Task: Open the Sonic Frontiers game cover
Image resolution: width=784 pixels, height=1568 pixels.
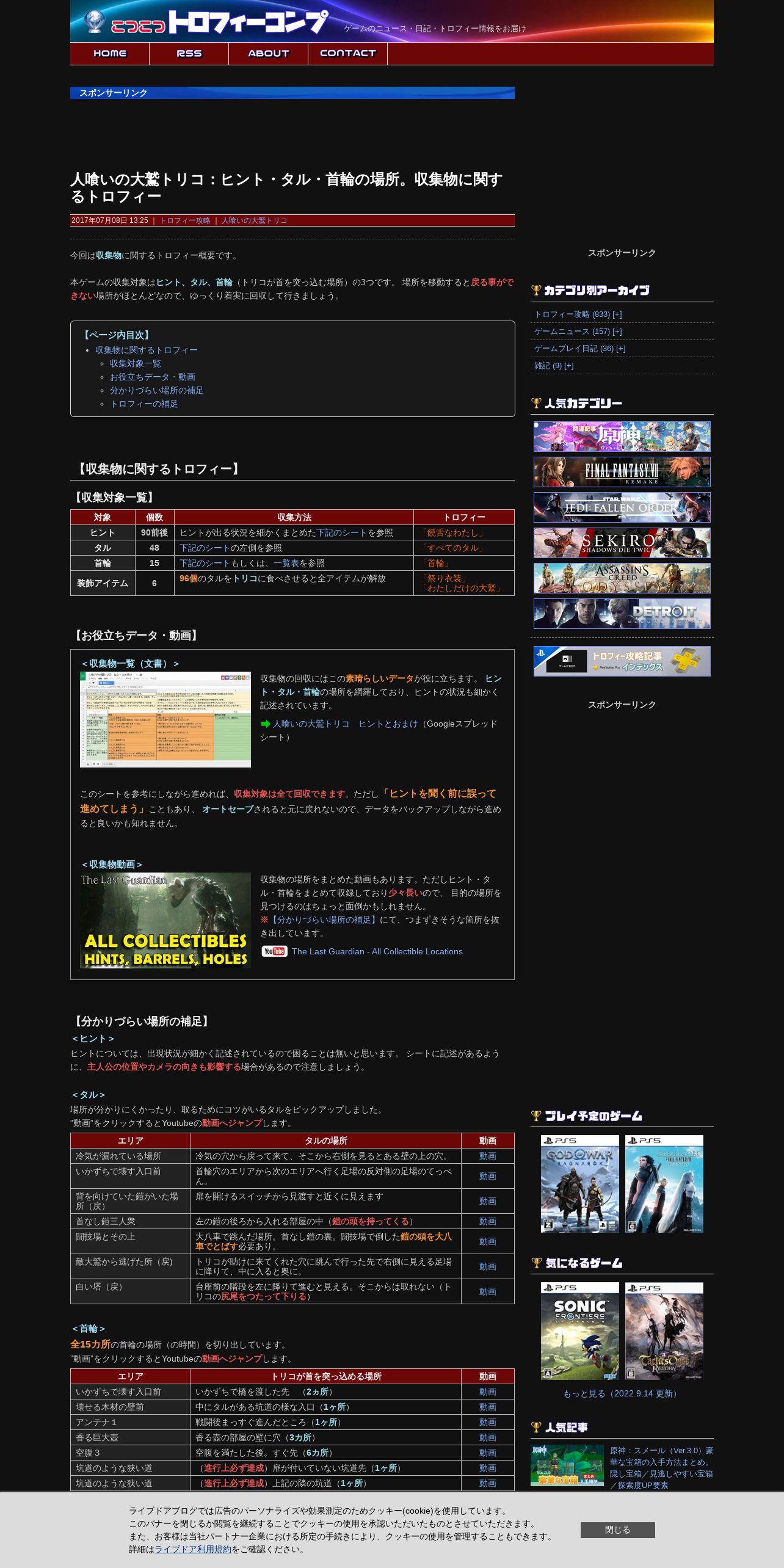Action: pos(580,1331)
